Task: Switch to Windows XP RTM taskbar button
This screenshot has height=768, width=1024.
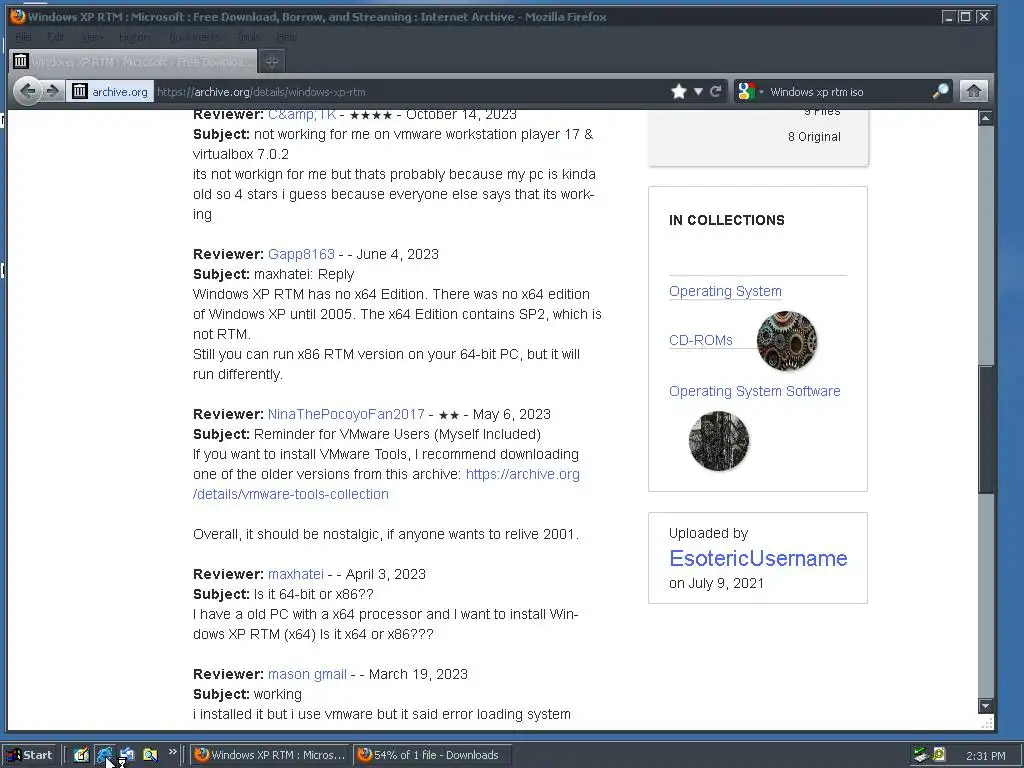Action: 270,755
